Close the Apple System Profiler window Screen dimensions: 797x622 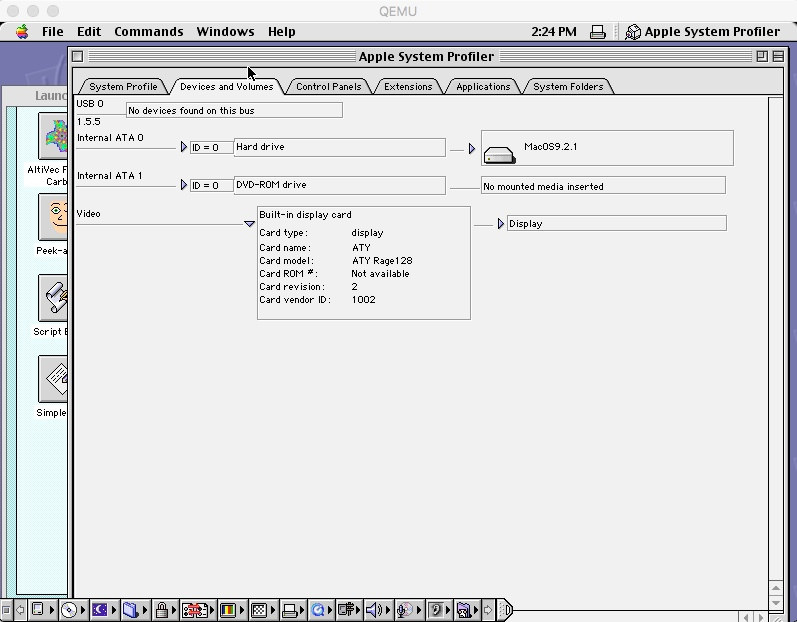point(77,56)
